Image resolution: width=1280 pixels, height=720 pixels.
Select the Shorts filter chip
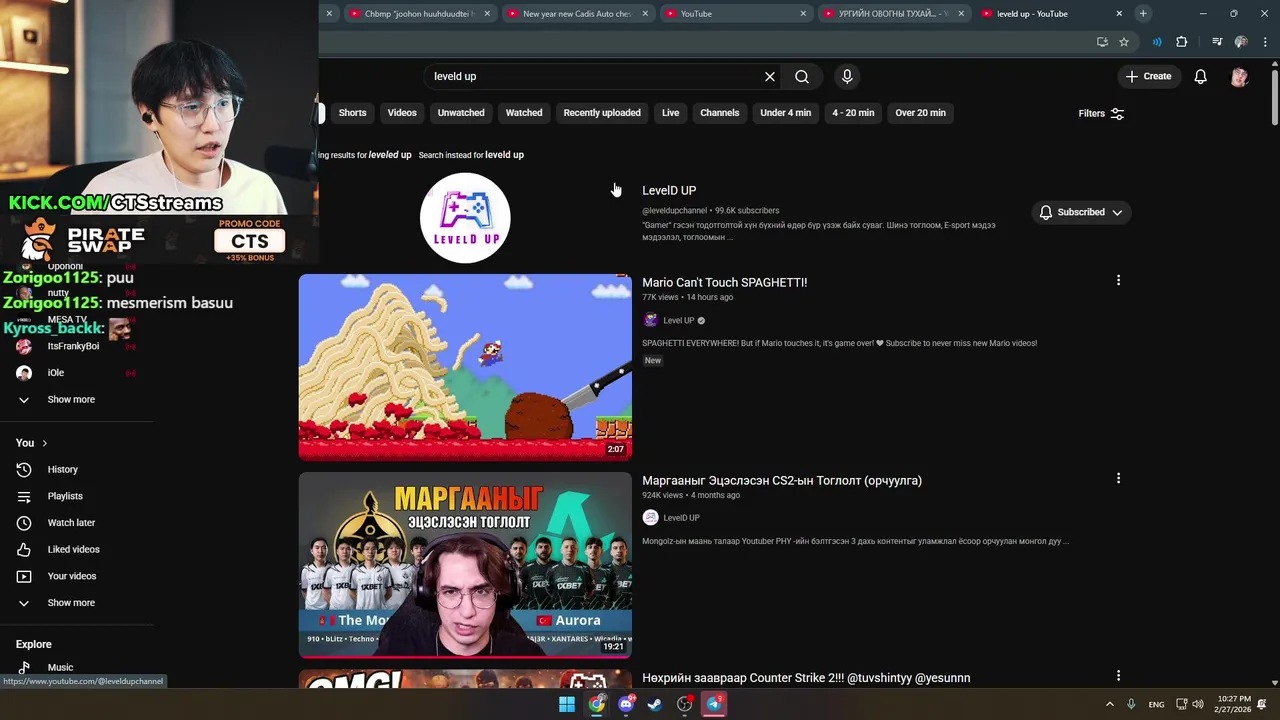pyautogui.click(x=352, y=113)
